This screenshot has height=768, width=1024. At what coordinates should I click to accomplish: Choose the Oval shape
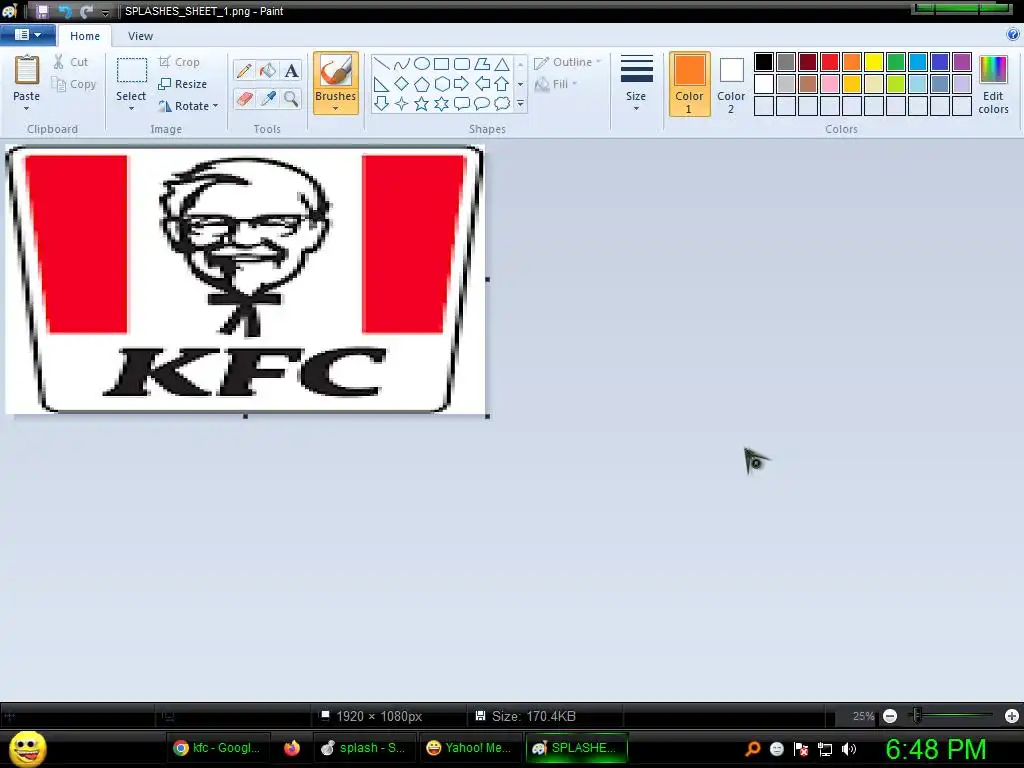(x=422, y=63)
